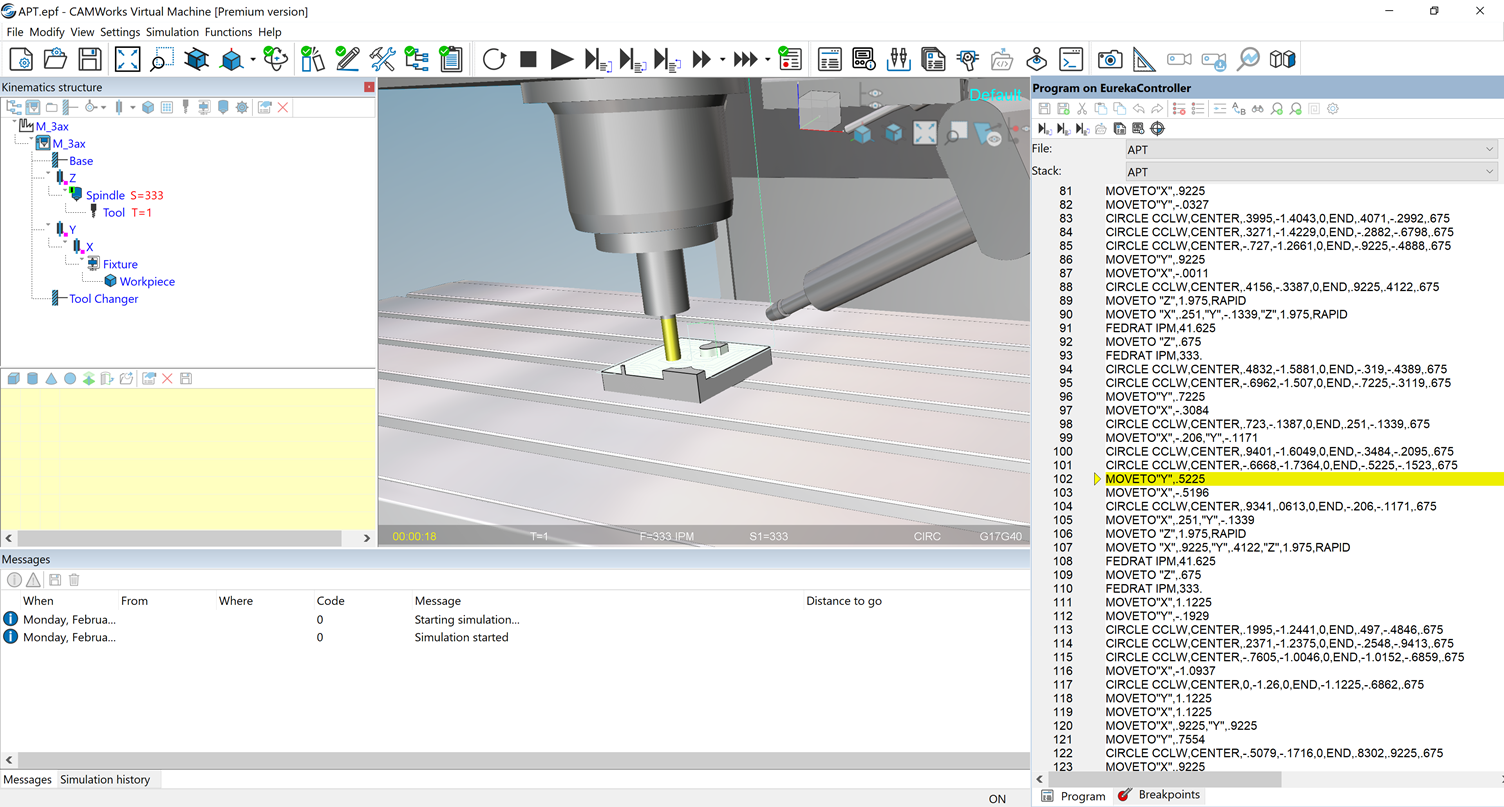Open the Simulation menu

click(x=172, y=32)
